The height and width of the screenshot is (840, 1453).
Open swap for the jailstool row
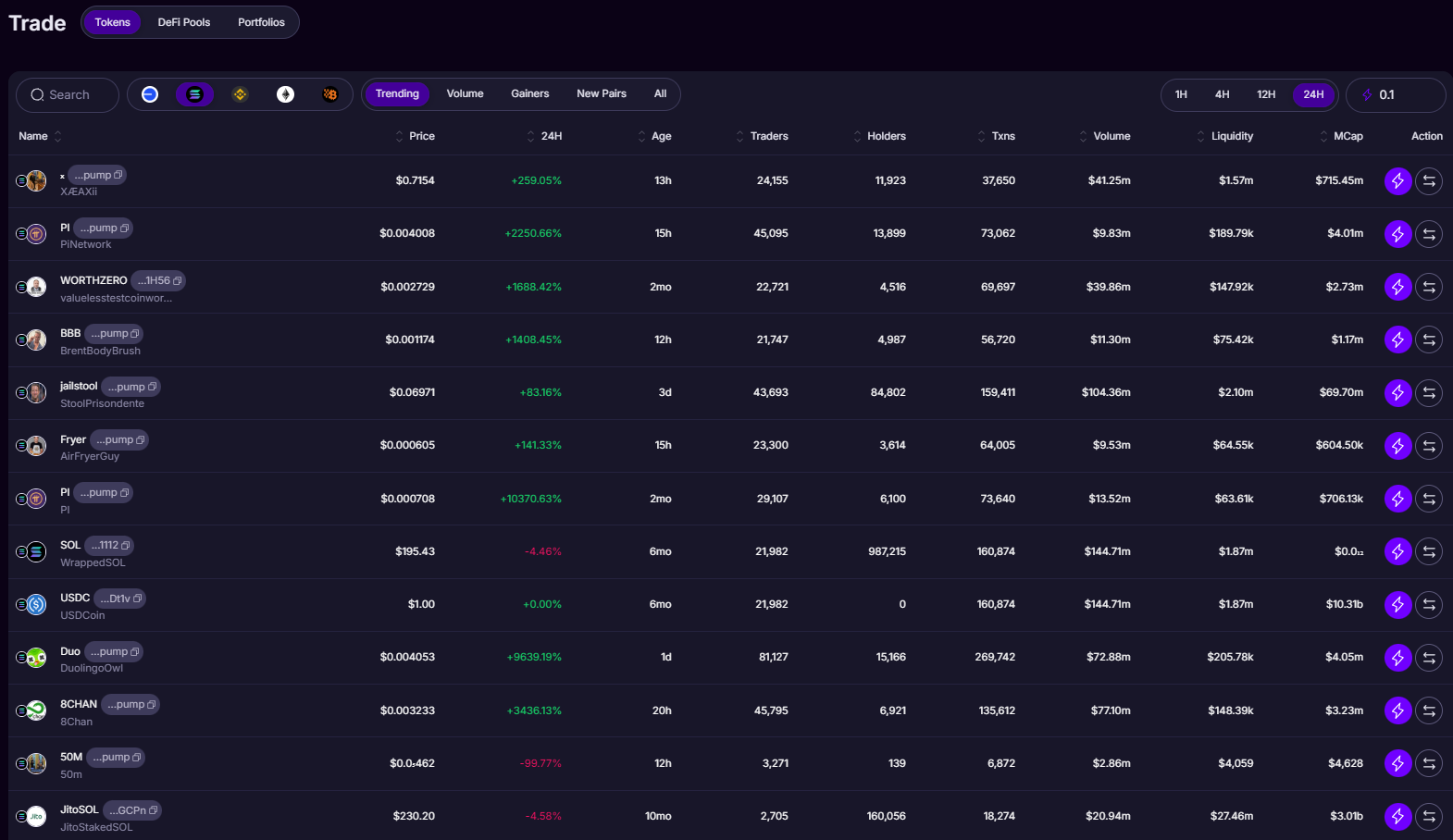pos(1429,392)
